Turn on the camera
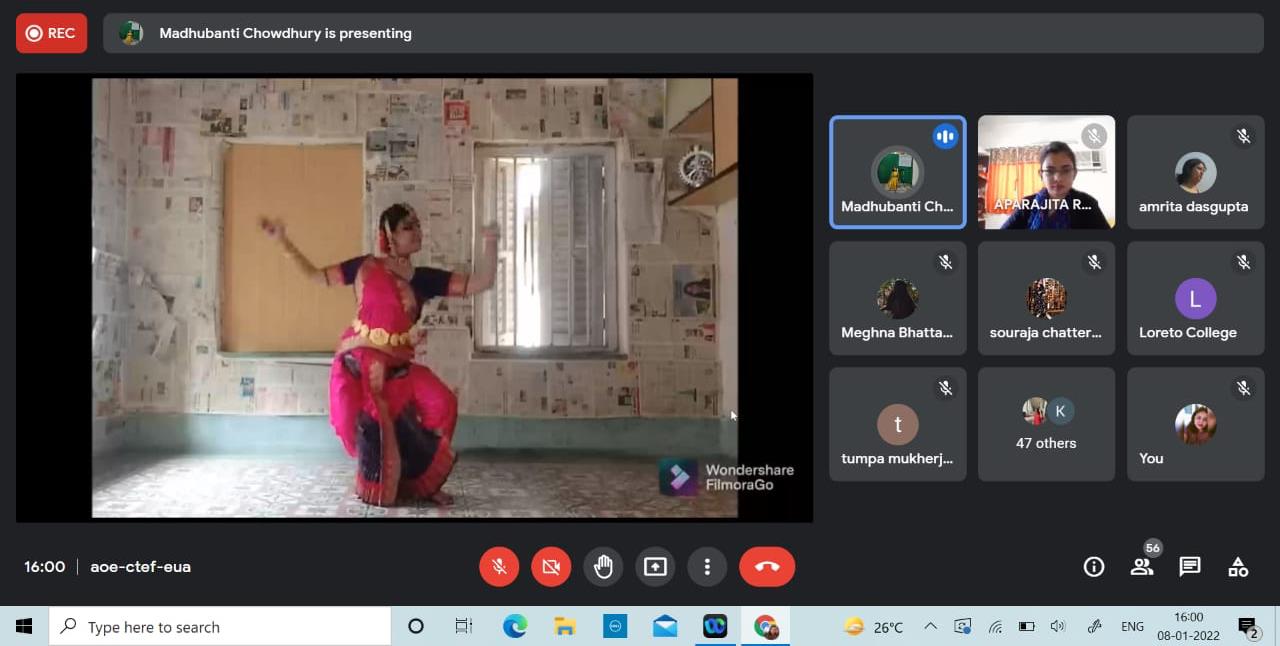 551,567
